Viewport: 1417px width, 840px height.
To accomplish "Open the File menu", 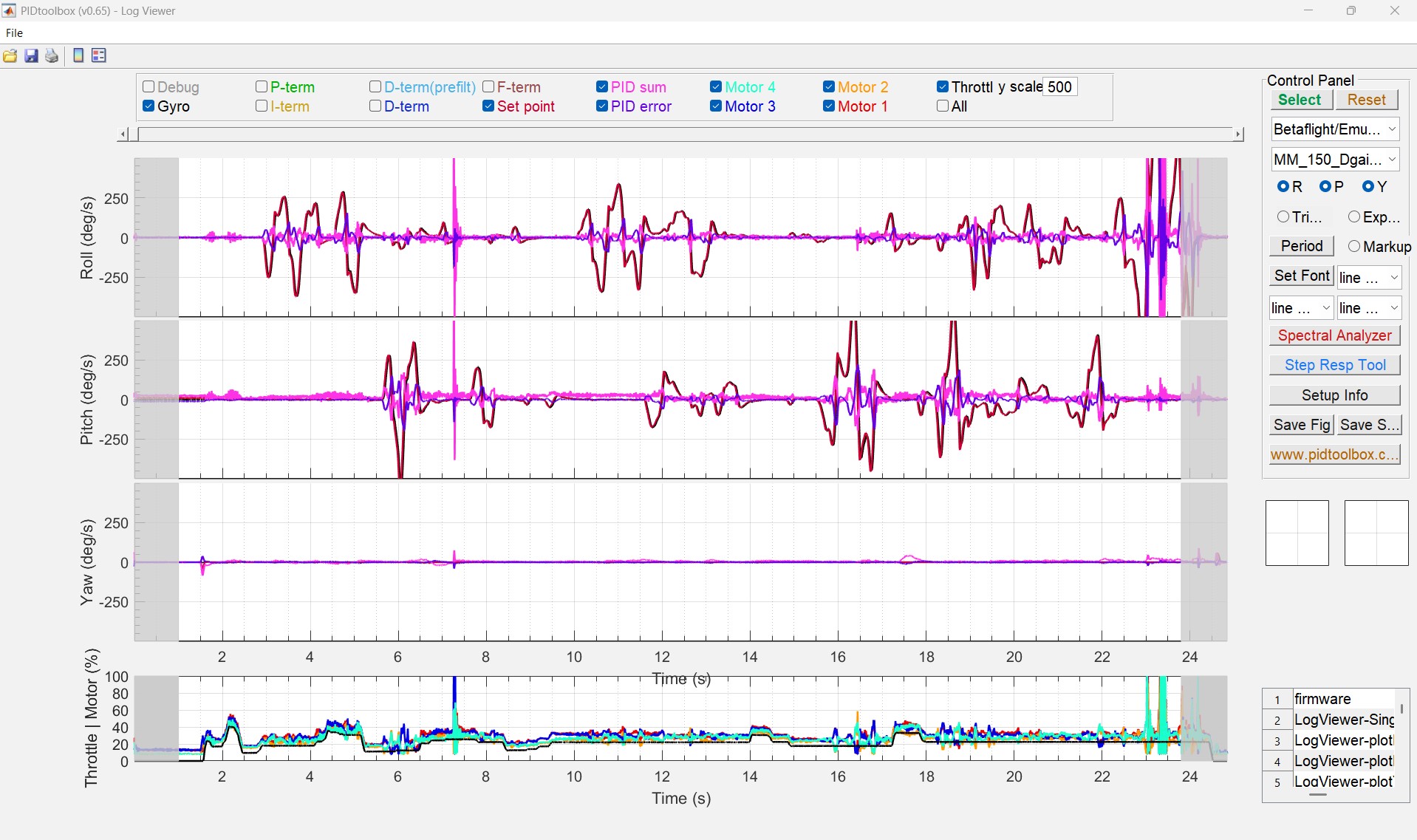I will point(14,33).
